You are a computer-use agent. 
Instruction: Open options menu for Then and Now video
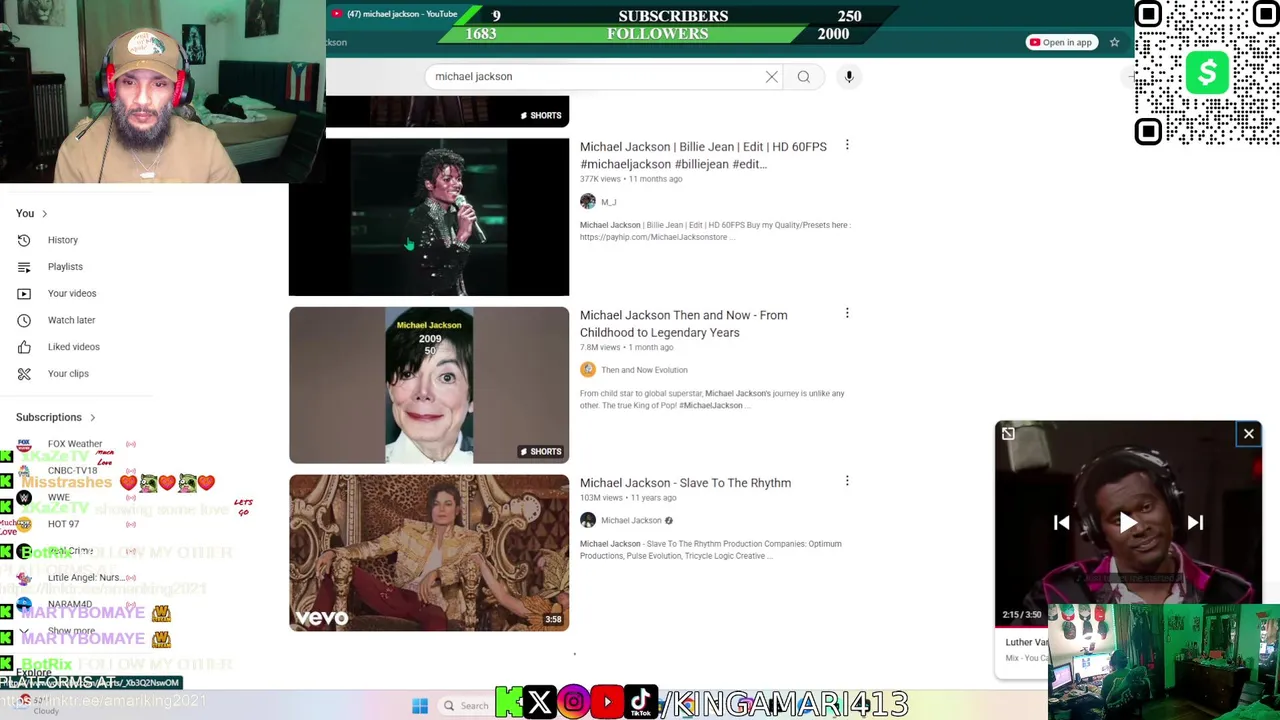coord(847,314)
